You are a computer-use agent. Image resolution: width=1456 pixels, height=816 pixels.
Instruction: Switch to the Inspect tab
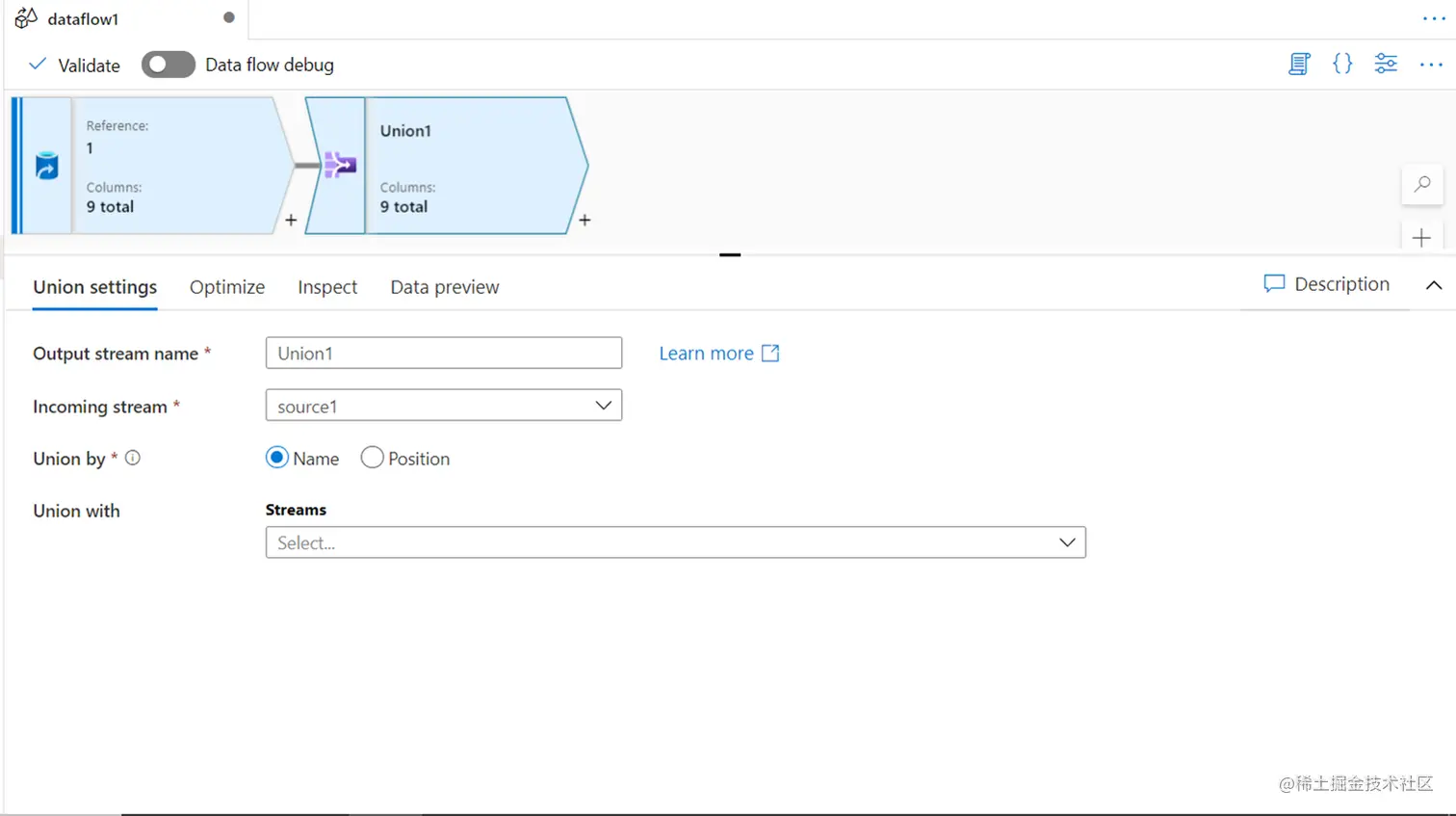pos(327,287)
